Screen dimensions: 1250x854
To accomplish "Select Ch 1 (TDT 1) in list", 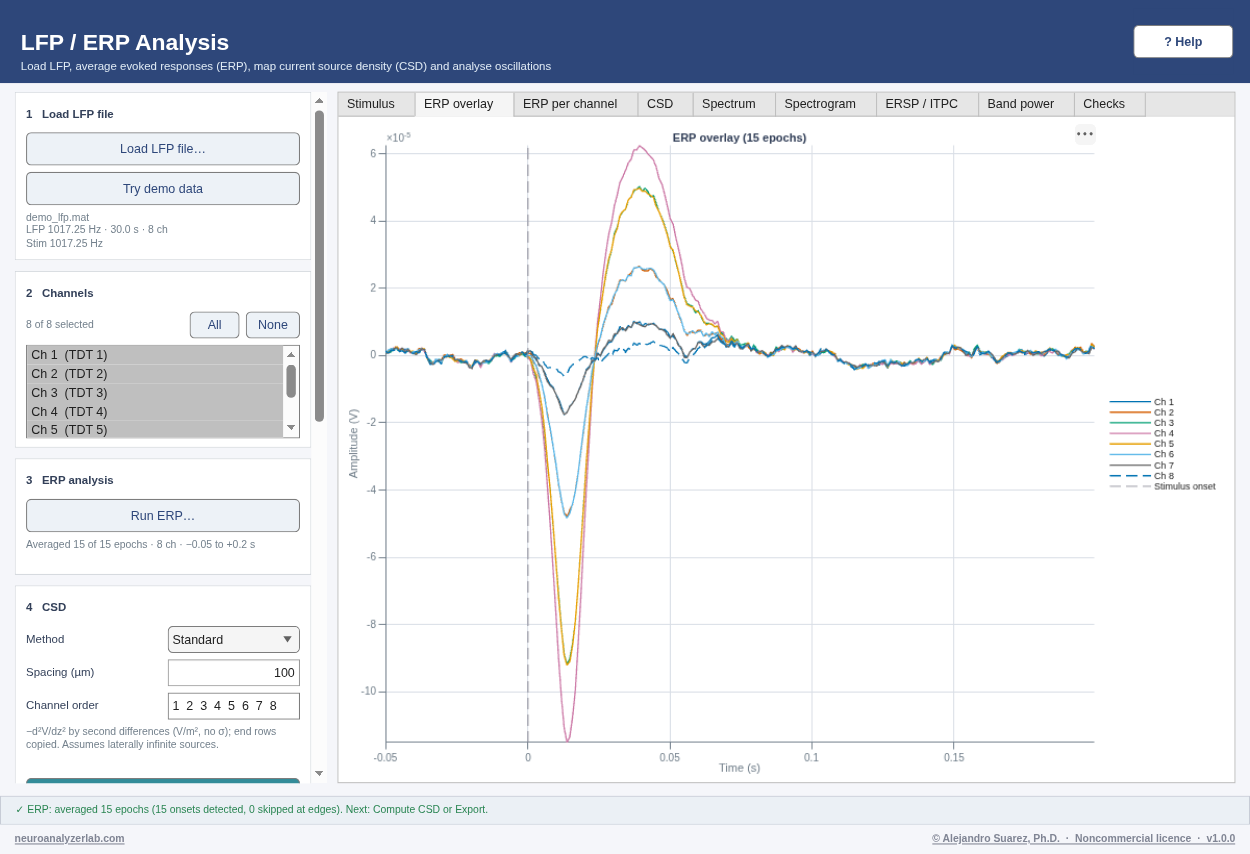I will pyautogui.click(x=155, y=355).
